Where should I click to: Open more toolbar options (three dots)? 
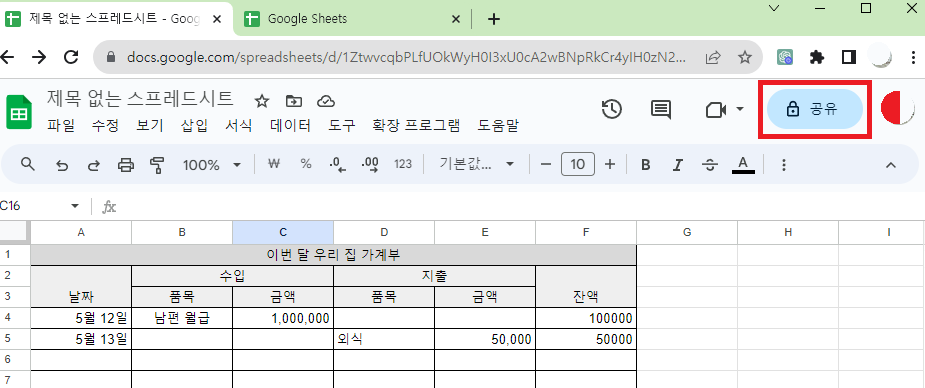pos(783,165)
